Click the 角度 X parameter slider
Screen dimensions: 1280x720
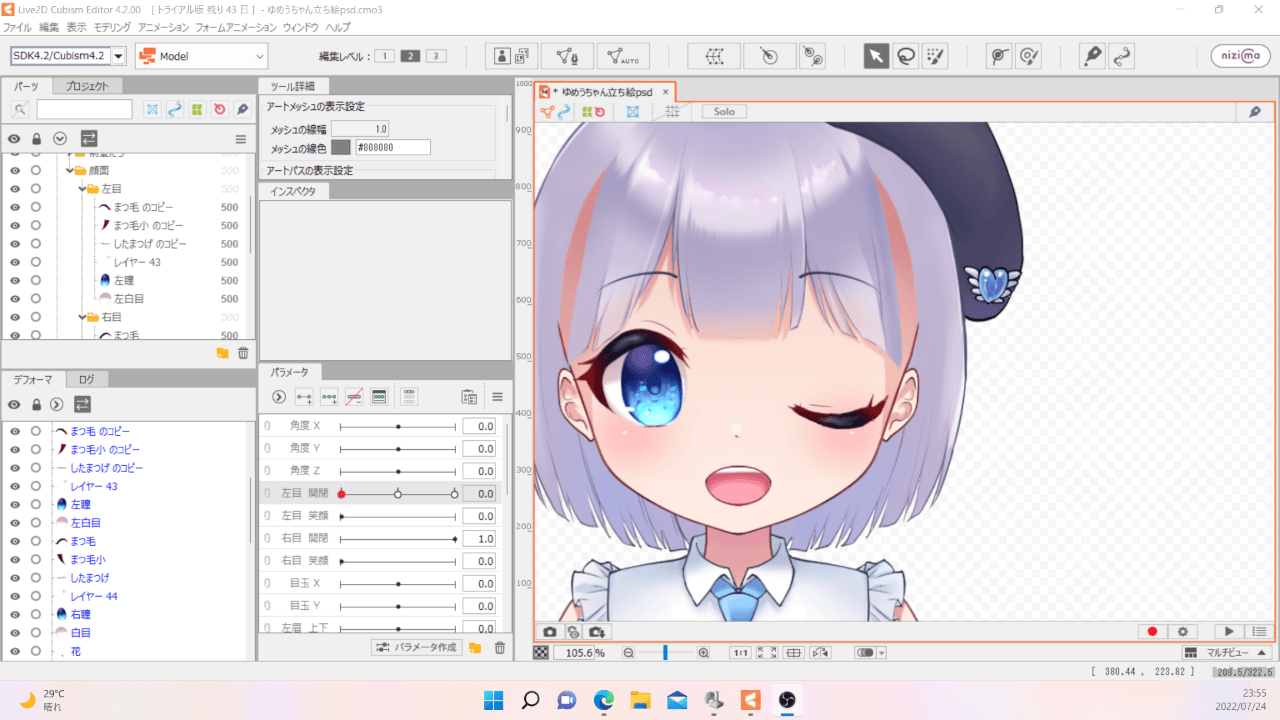pos(398,426)
